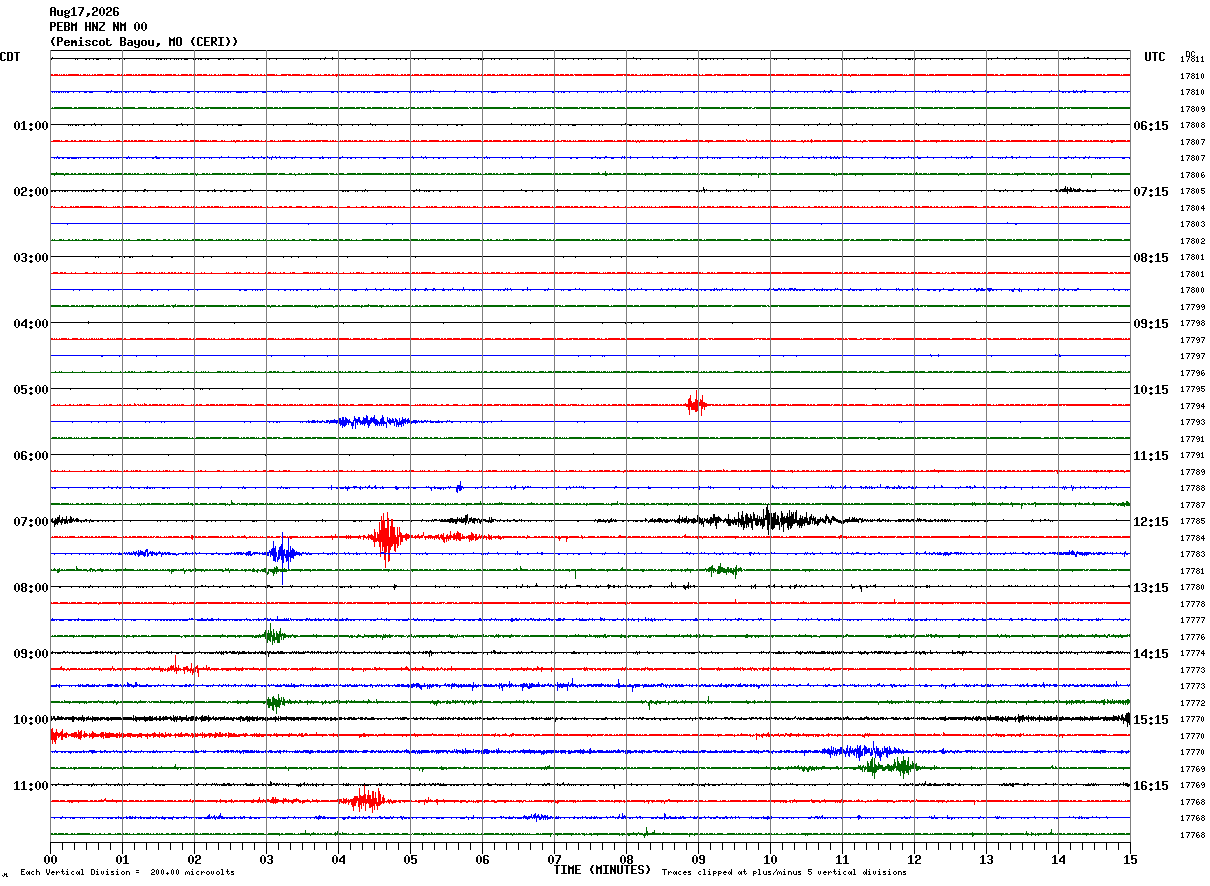Image resolution: width=1210 pixels, height=886 pixels.
Task: Click the big red spike below 07:00 trace
Action: [387, 537]
